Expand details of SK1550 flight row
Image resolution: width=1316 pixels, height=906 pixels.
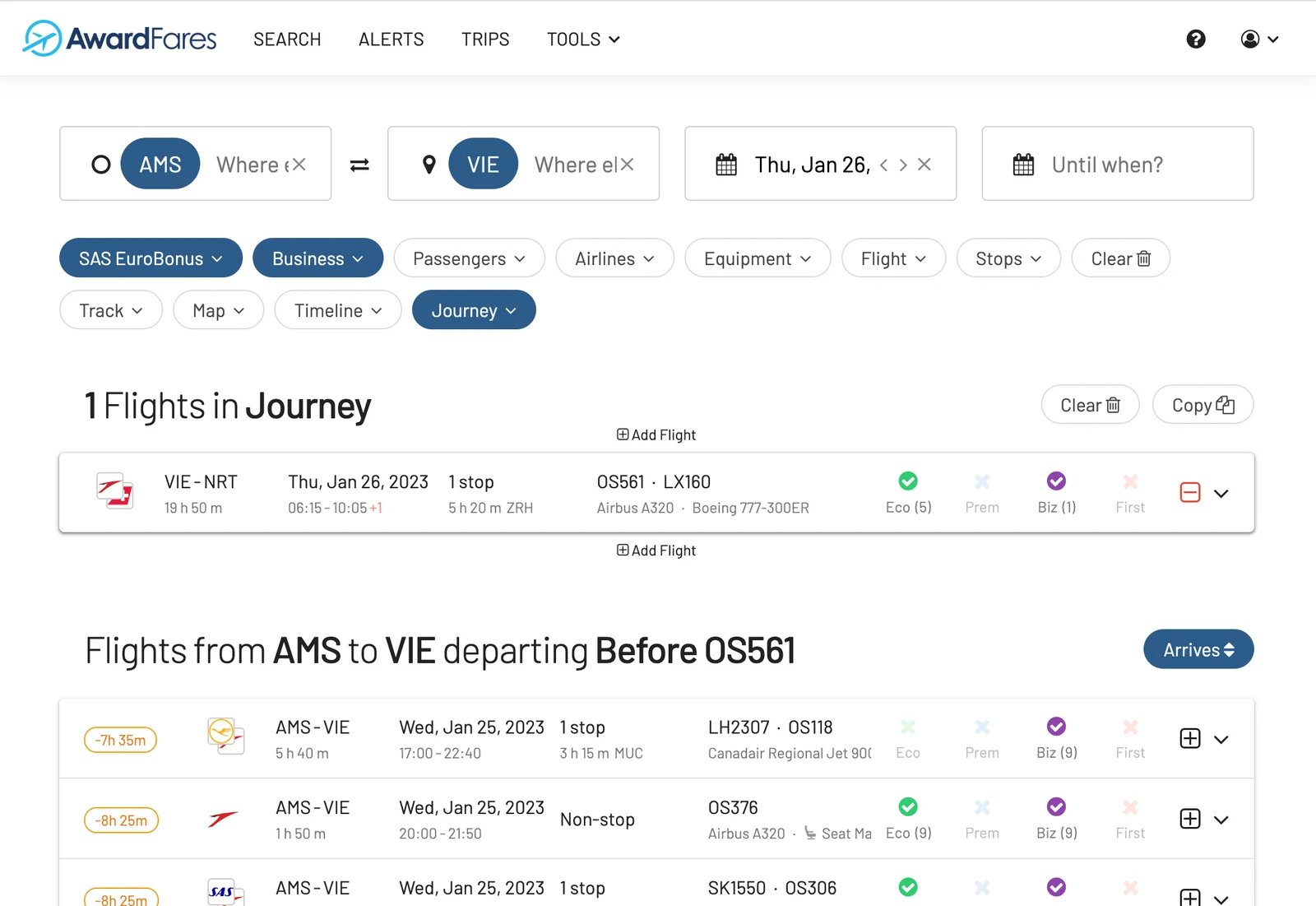[1221, 899]
